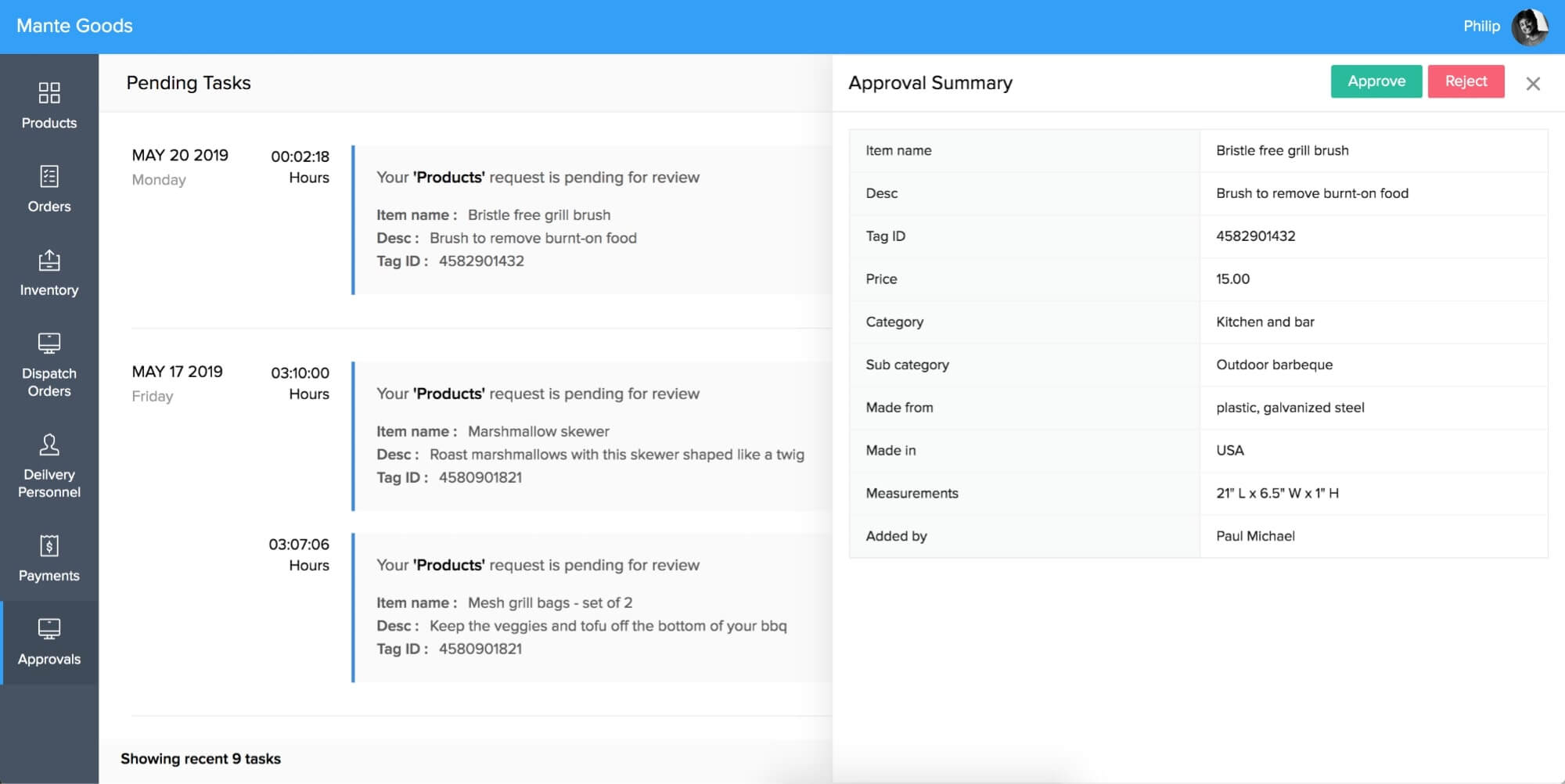Open the Products sidebar icon
The width and height of the screenshot is (1565, 784).
pos(49,93)
